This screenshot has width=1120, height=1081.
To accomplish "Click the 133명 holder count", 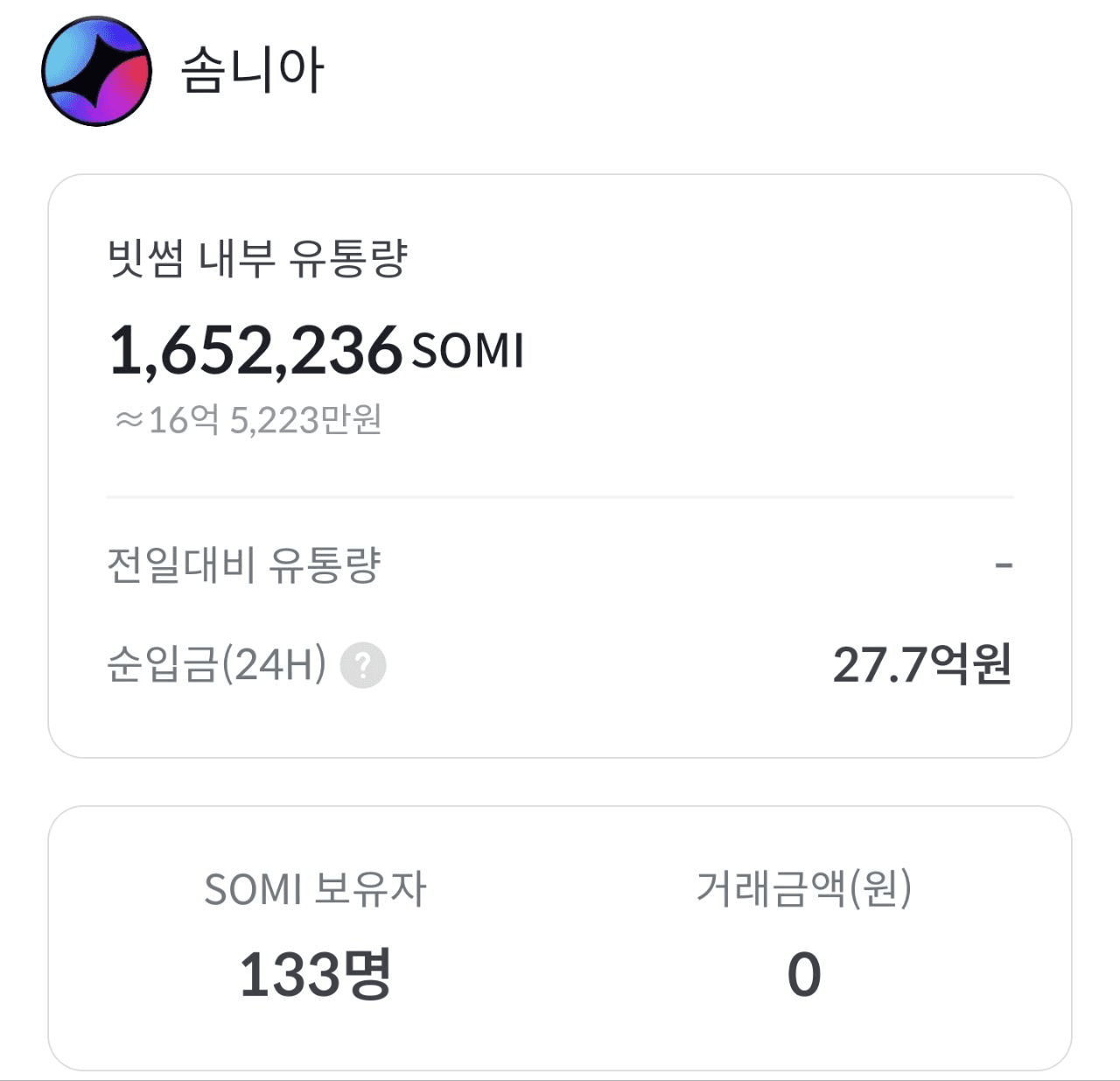I will pyautogui.click(x=315, y=974).
